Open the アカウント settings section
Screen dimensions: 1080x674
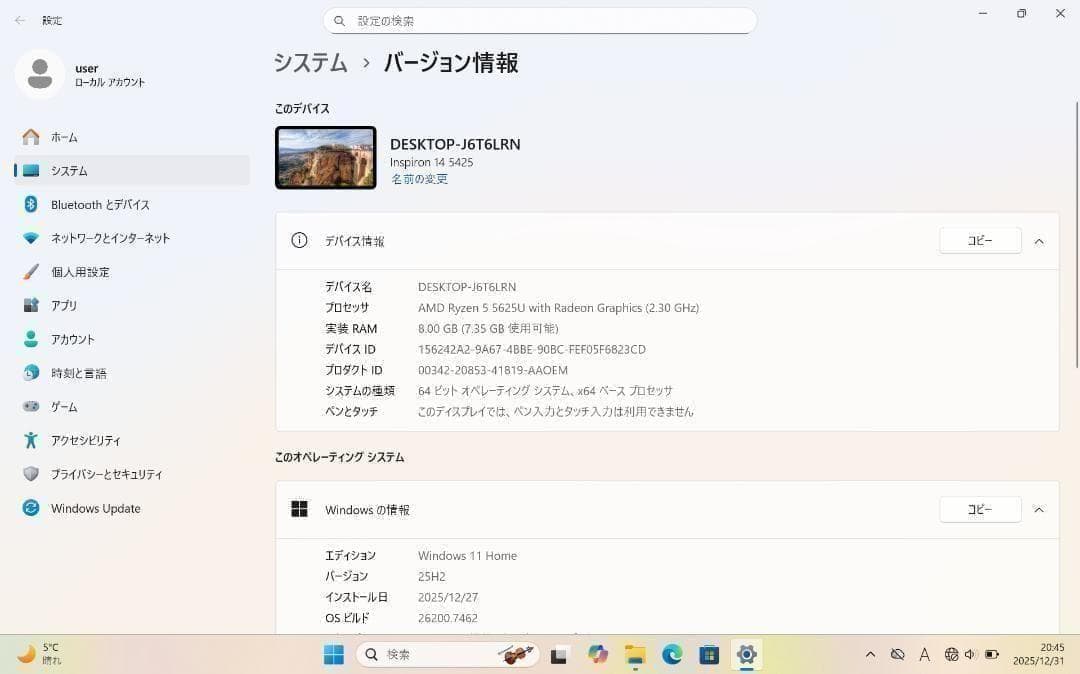click(x=72, y=339)
